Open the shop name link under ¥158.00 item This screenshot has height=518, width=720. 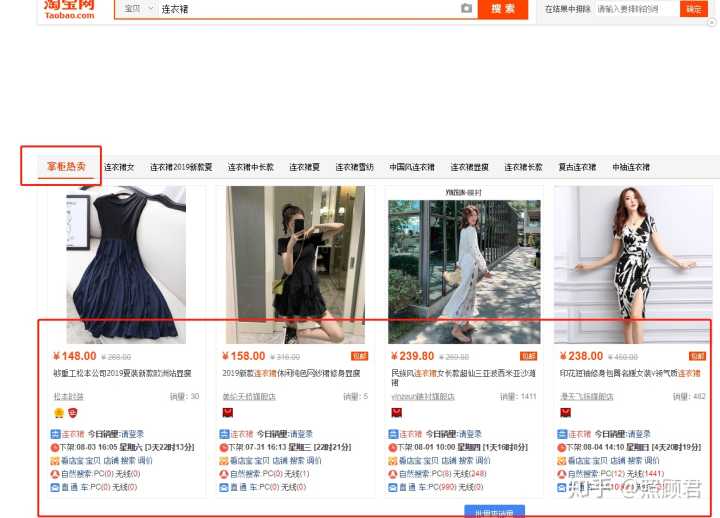tap(249, 396)
